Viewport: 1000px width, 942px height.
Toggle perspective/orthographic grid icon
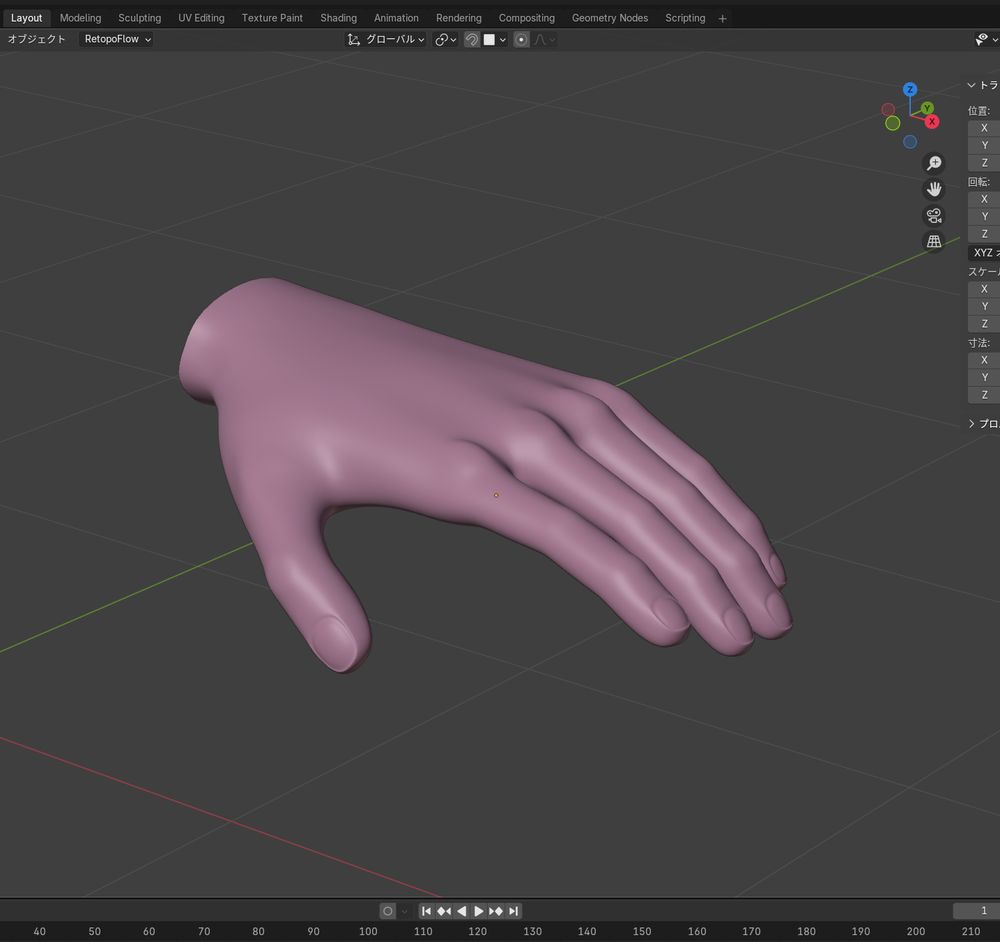click(x=934, y=241)
